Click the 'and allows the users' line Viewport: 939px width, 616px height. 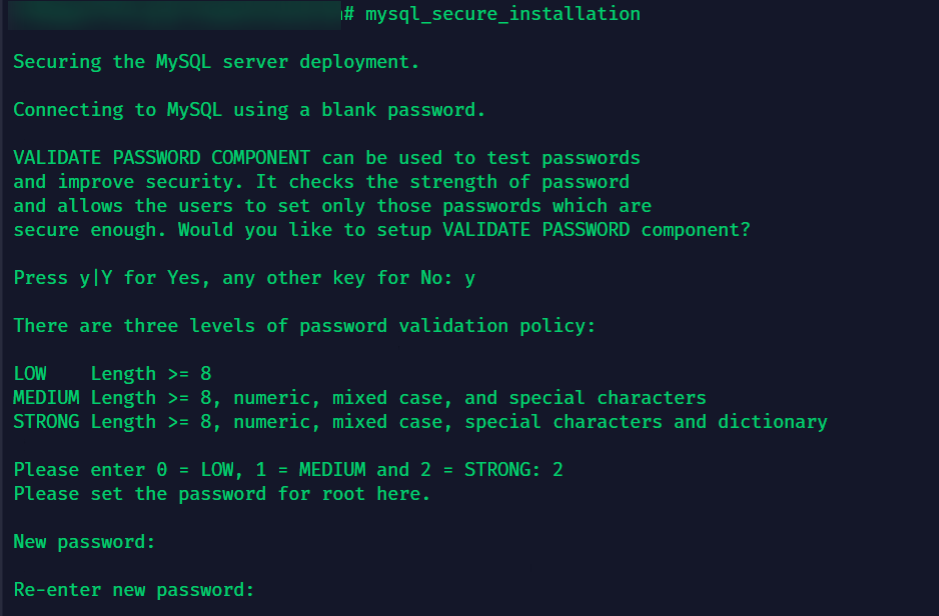click(x=332, y=206)
